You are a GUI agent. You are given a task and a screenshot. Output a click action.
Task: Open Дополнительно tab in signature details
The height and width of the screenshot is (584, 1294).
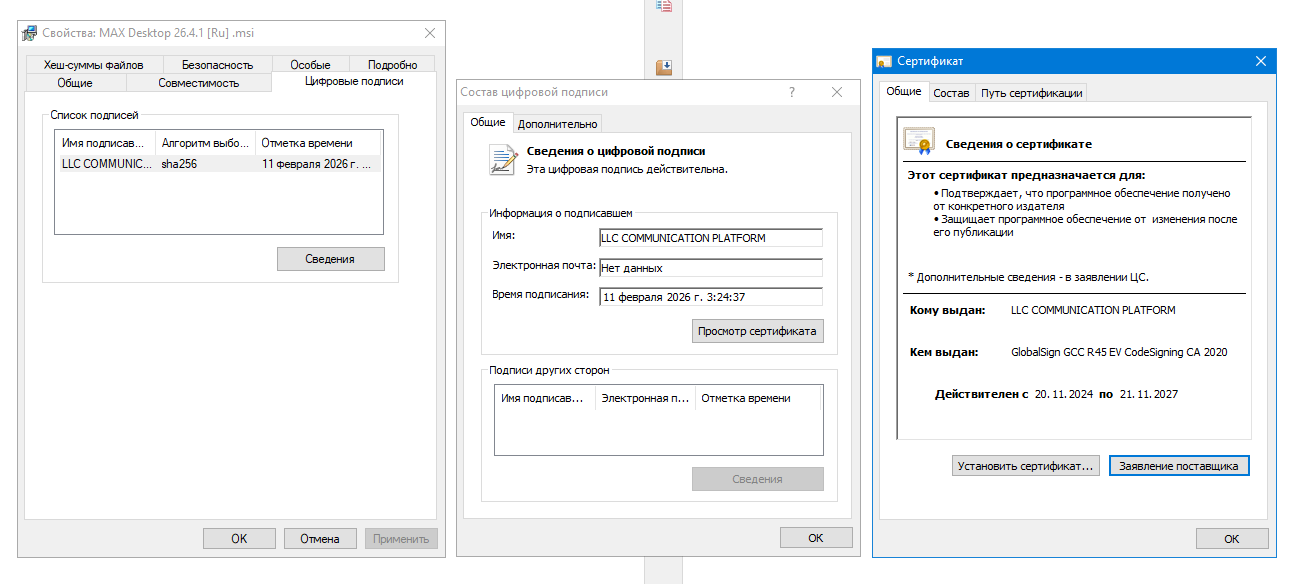click(x=558, y=124)
